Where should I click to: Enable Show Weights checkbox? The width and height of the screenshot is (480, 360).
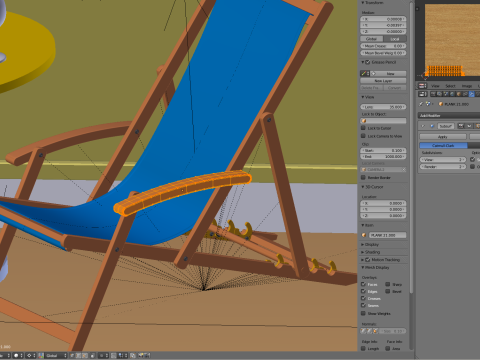364,313
